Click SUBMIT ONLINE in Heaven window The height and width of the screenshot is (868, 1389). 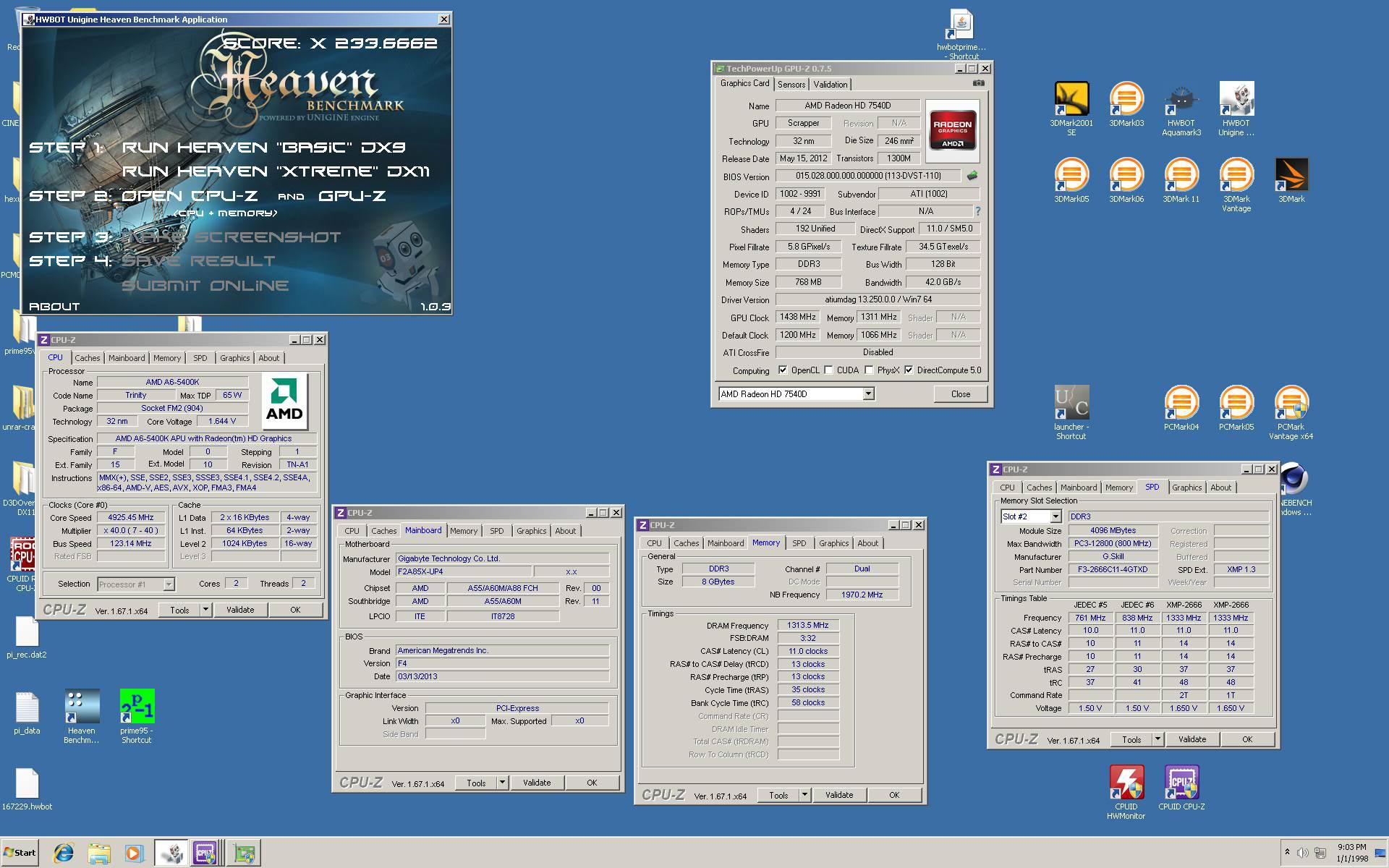205,286
